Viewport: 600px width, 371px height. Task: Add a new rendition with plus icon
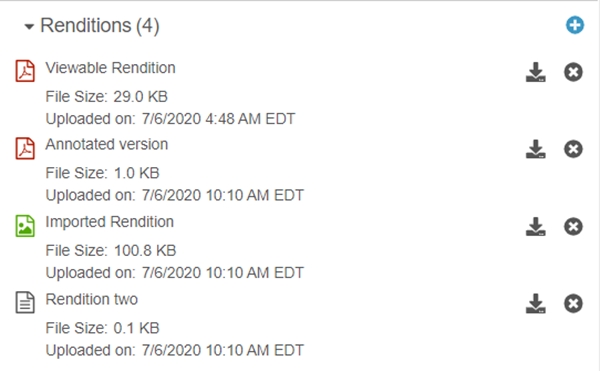[575, 25]
